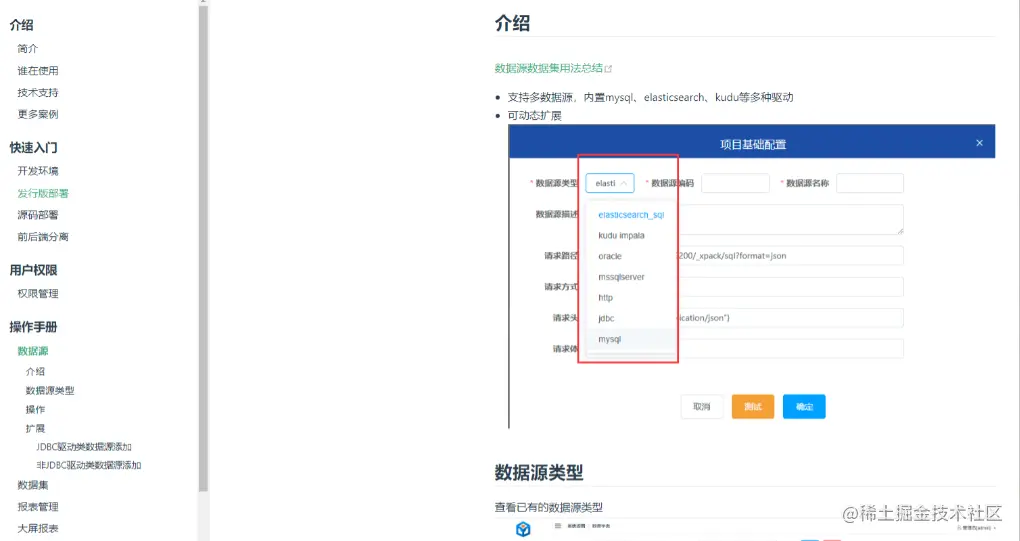Open the 报表管理 sidebar page
Image resolution: width=1020 pixels, height=541 pixels.
38,507
